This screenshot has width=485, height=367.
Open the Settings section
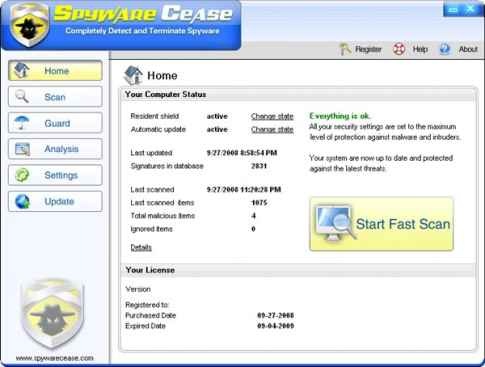click(x=55, y=175)
